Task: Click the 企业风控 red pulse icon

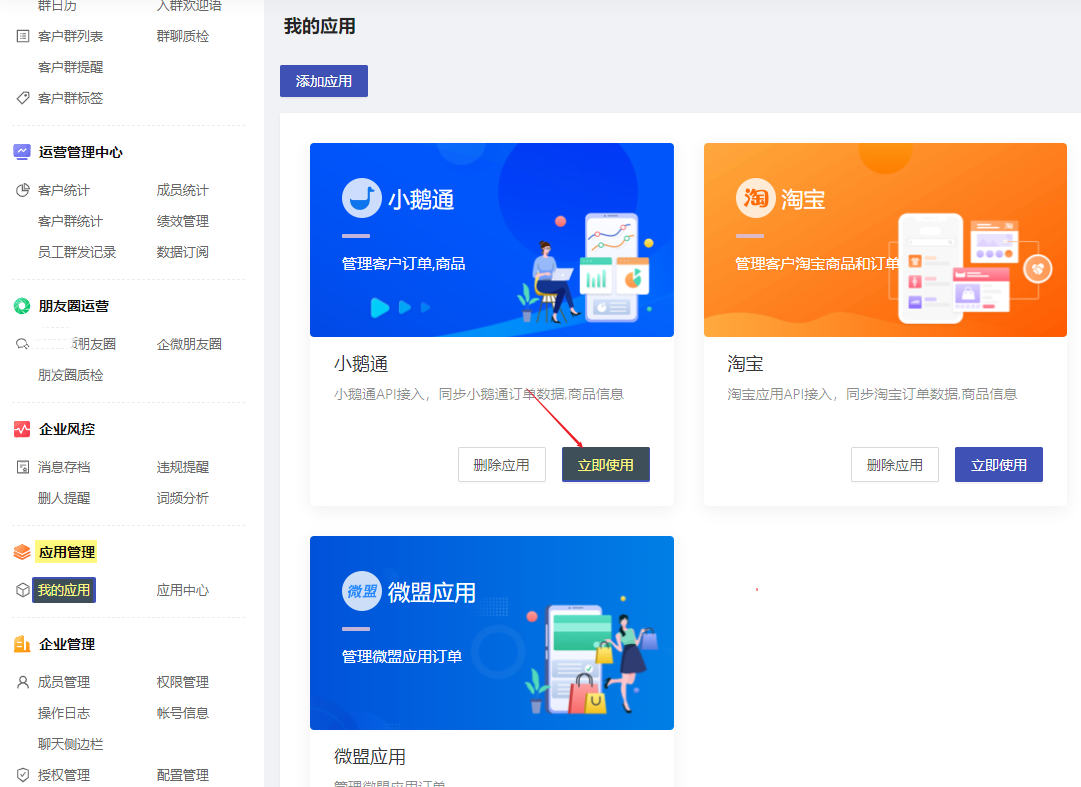Action: coord(22,429)
